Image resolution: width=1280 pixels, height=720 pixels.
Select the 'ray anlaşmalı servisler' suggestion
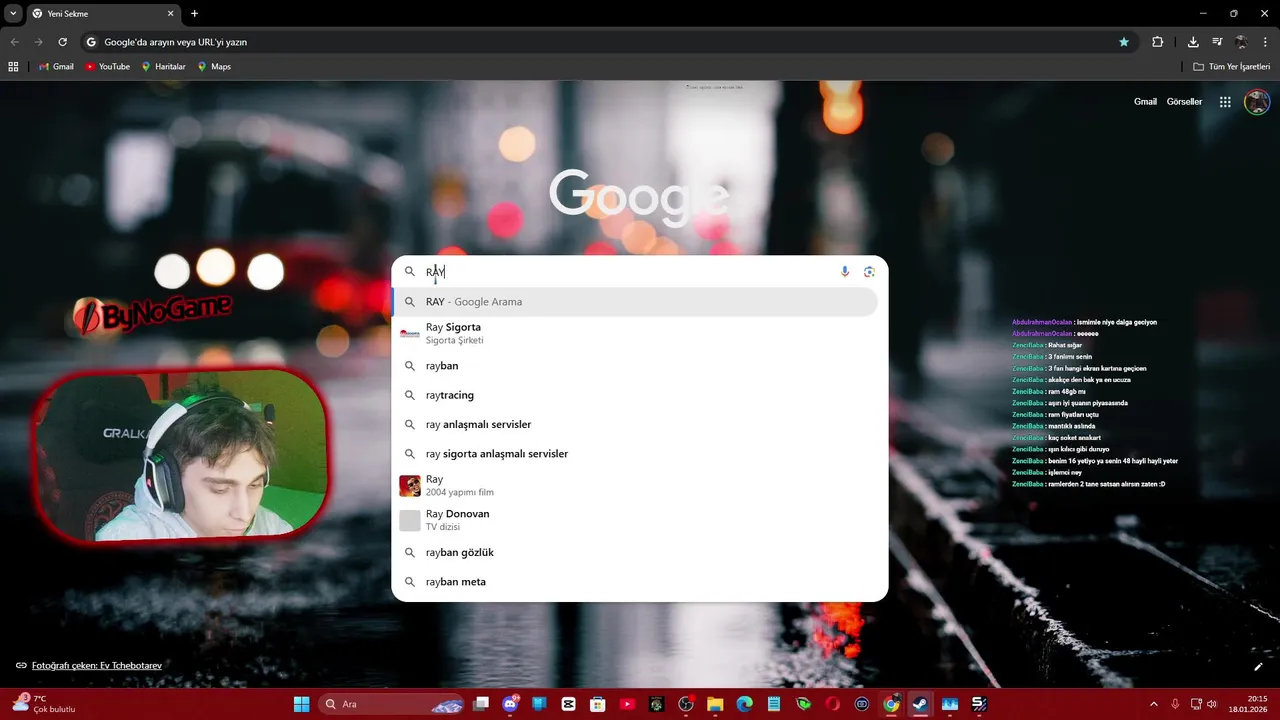click(x=636, y=424)
